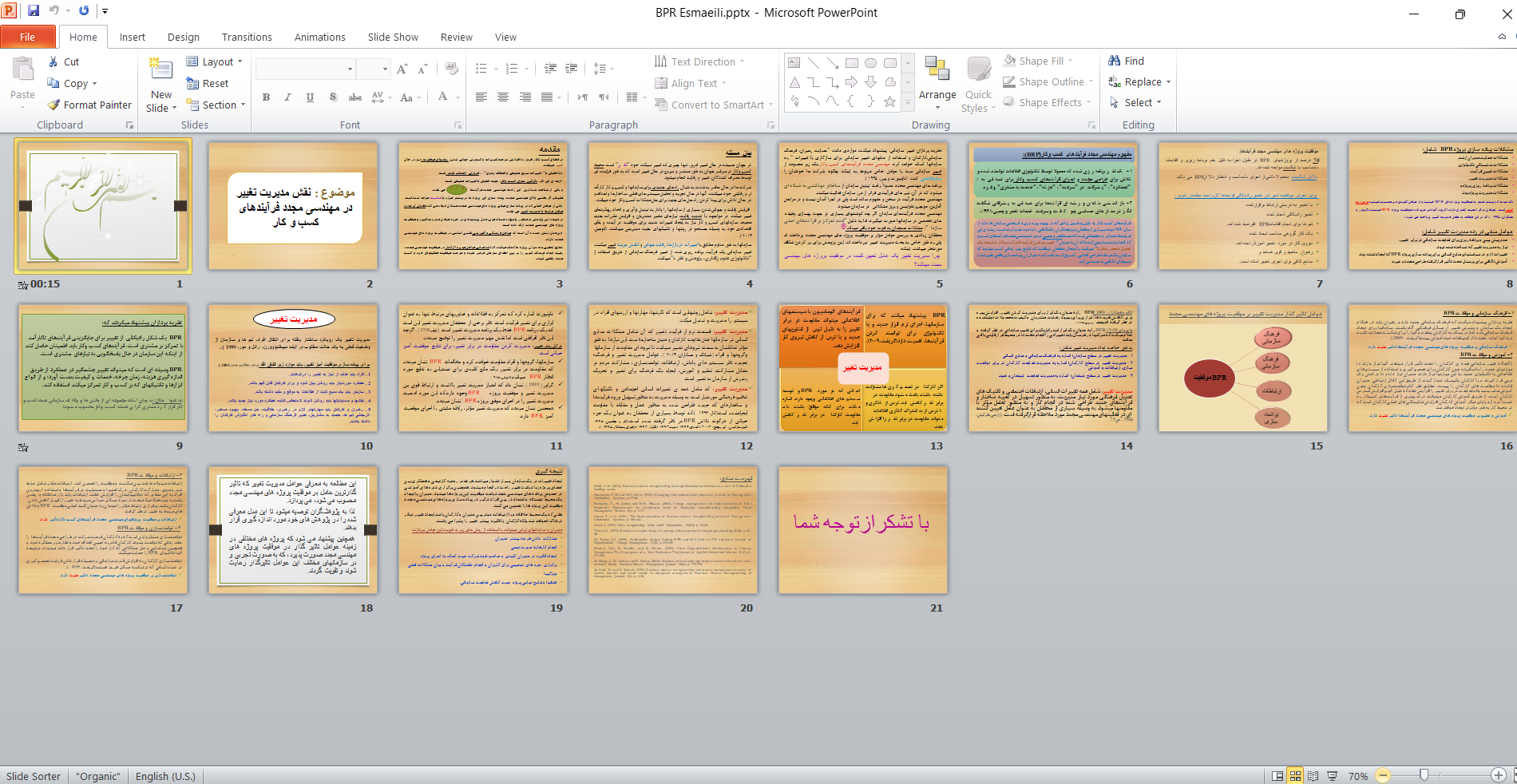This screenshot has width=1517, height=784.
Task: Toggle Italic formatting
Action: pos(287,97)
